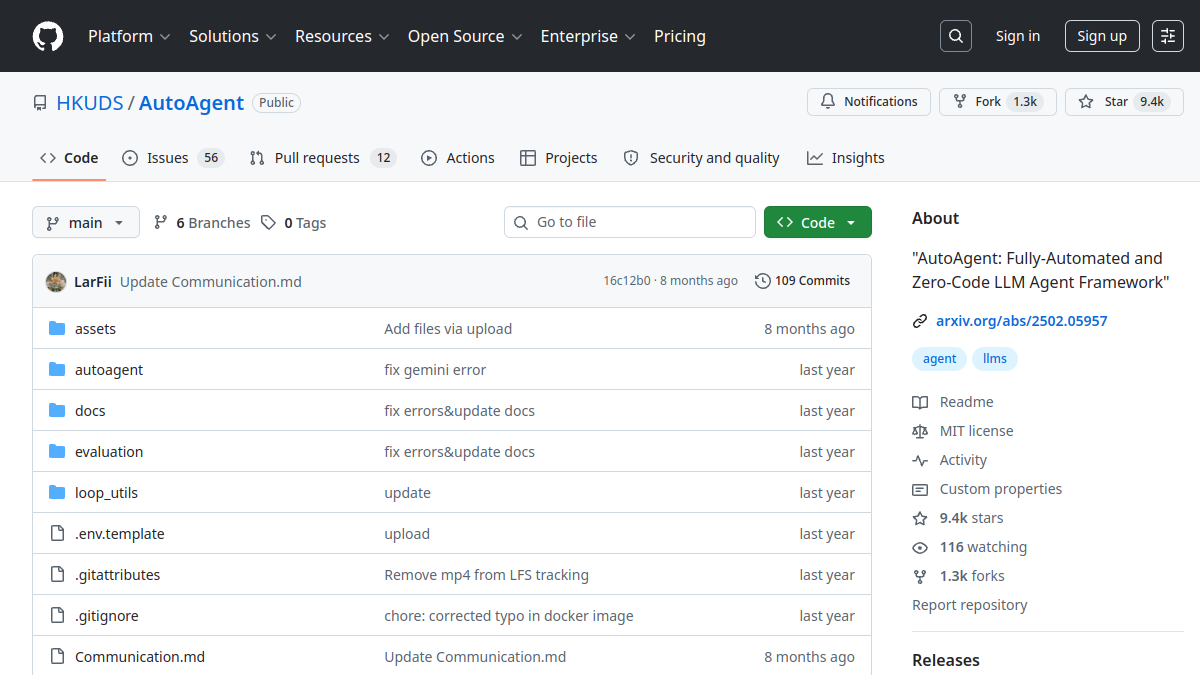The image size is (1200, 675).
Task: Click the Sign up button
Action: (x=1102, y=36)
